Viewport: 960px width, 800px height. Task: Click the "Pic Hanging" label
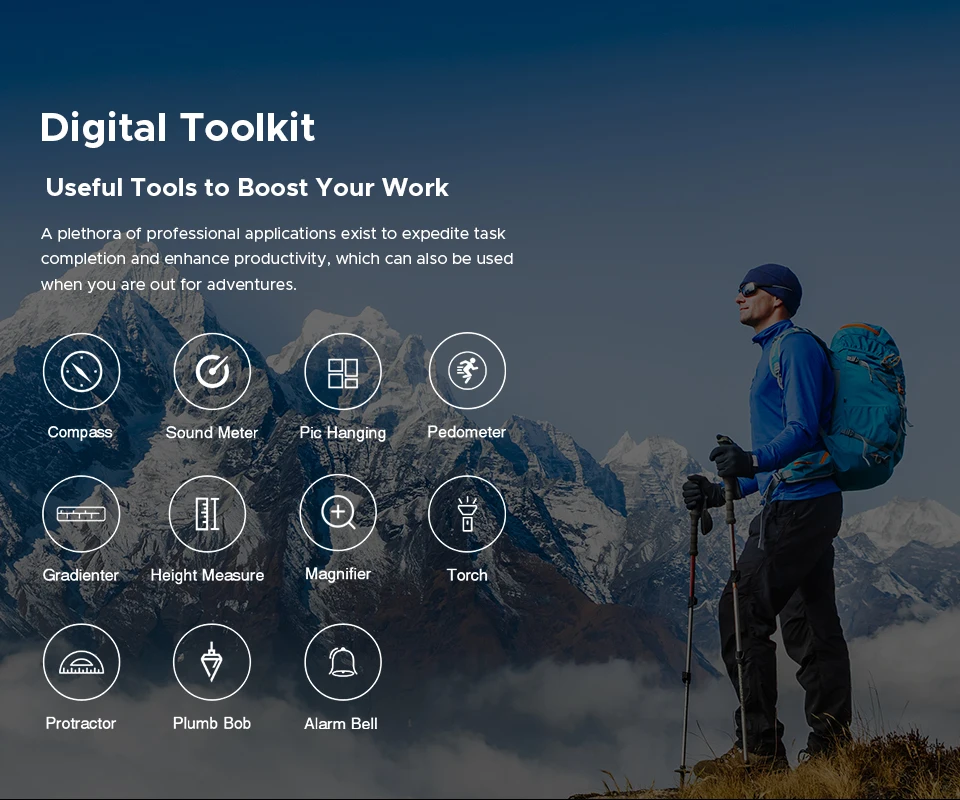[x=343, y=433]
